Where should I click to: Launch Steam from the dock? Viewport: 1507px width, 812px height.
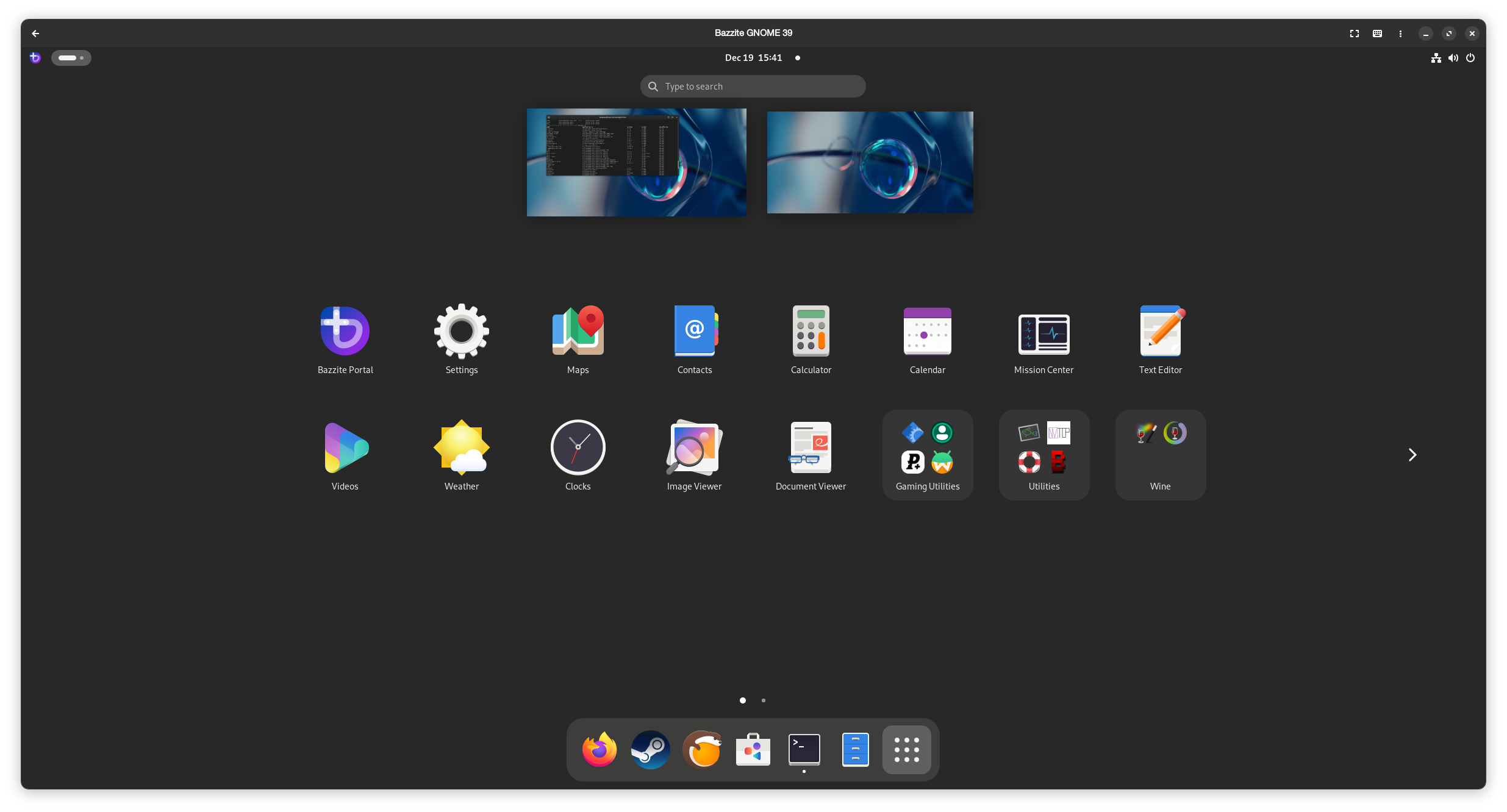[x=650, y=749]
